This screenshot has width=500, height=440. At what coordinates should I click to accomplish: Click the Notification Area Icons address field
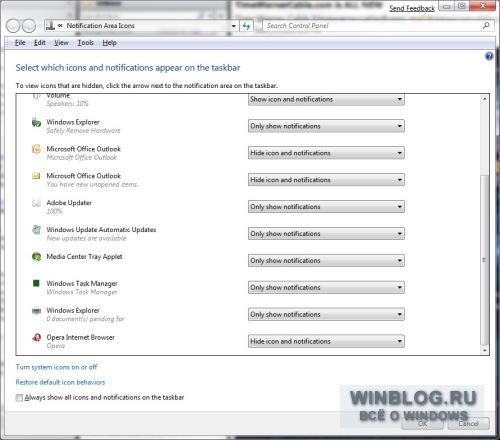coord(142,26)
